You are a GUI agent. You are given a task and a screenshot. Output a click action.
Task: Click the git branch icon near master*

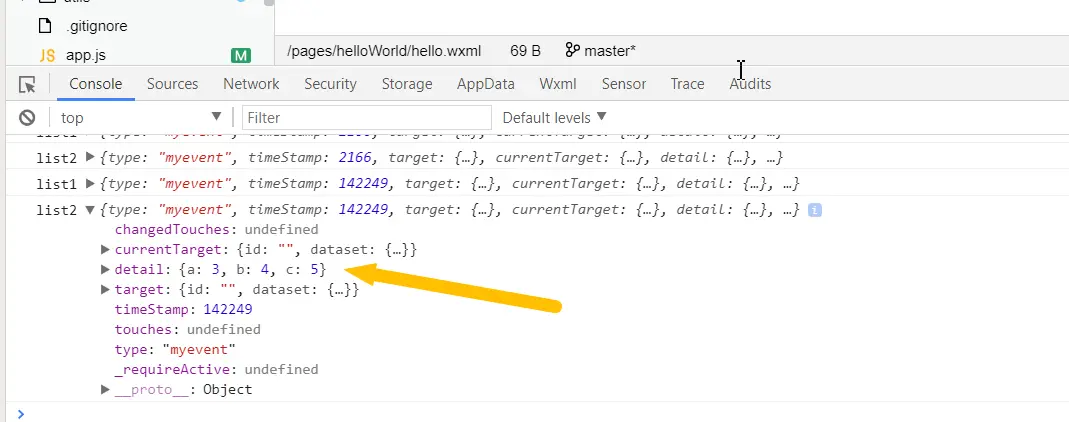tap(572, 50)
